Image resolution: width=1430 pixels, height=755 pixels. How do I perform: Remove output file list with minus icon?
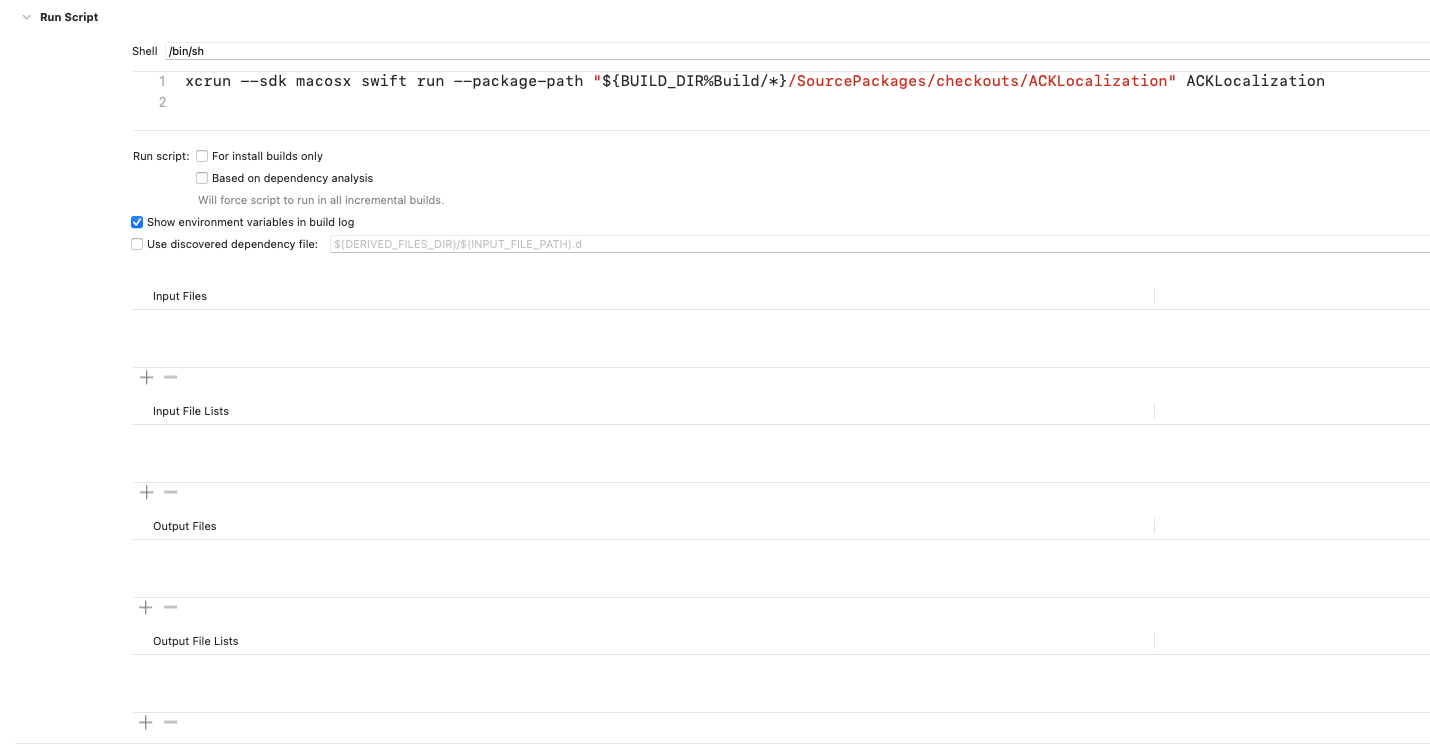[171, 722]
